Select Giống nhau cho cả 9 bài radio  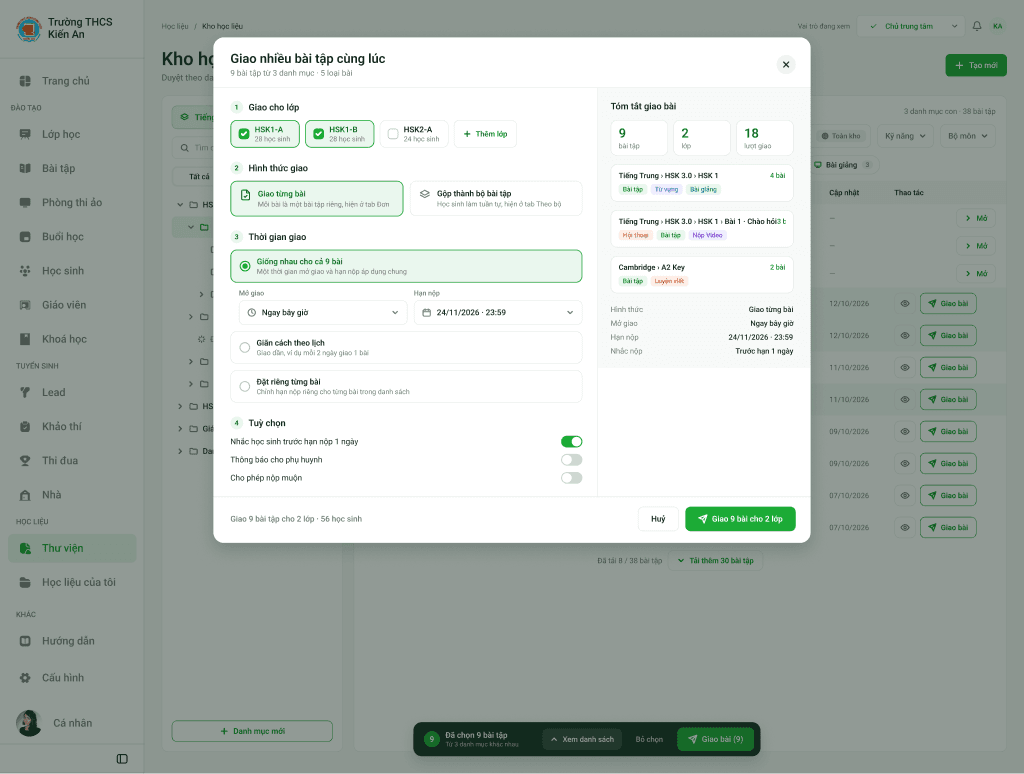[x=245, y=266]
